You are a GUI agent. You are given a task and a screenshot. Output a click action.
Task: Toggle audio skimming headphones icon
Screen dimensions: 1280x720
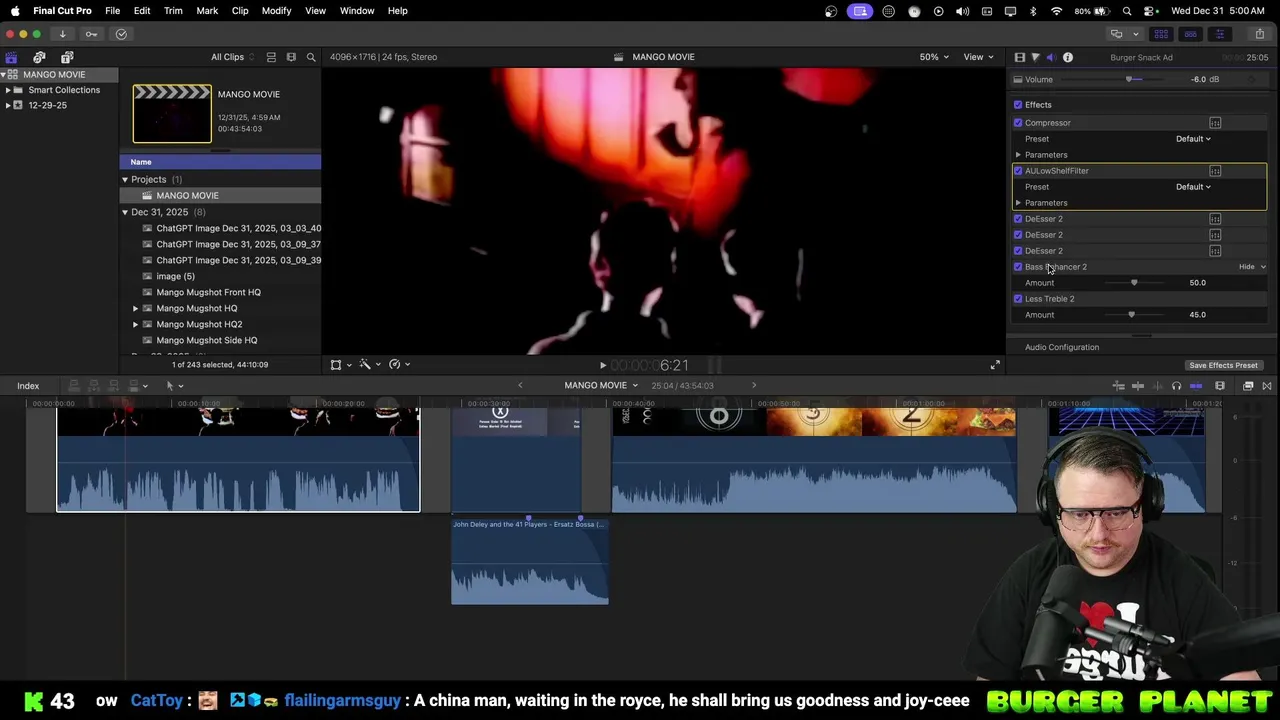1176,386
